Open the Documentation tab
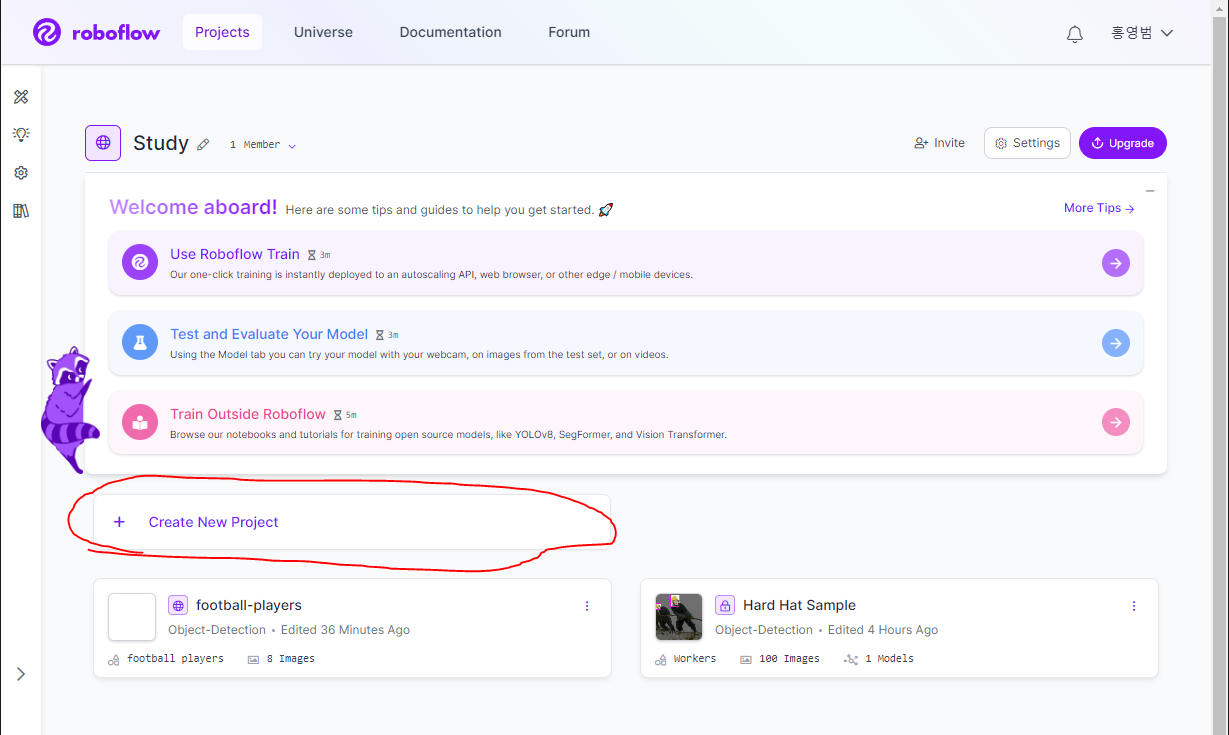The image size is (1229, 735). [451, 32]
